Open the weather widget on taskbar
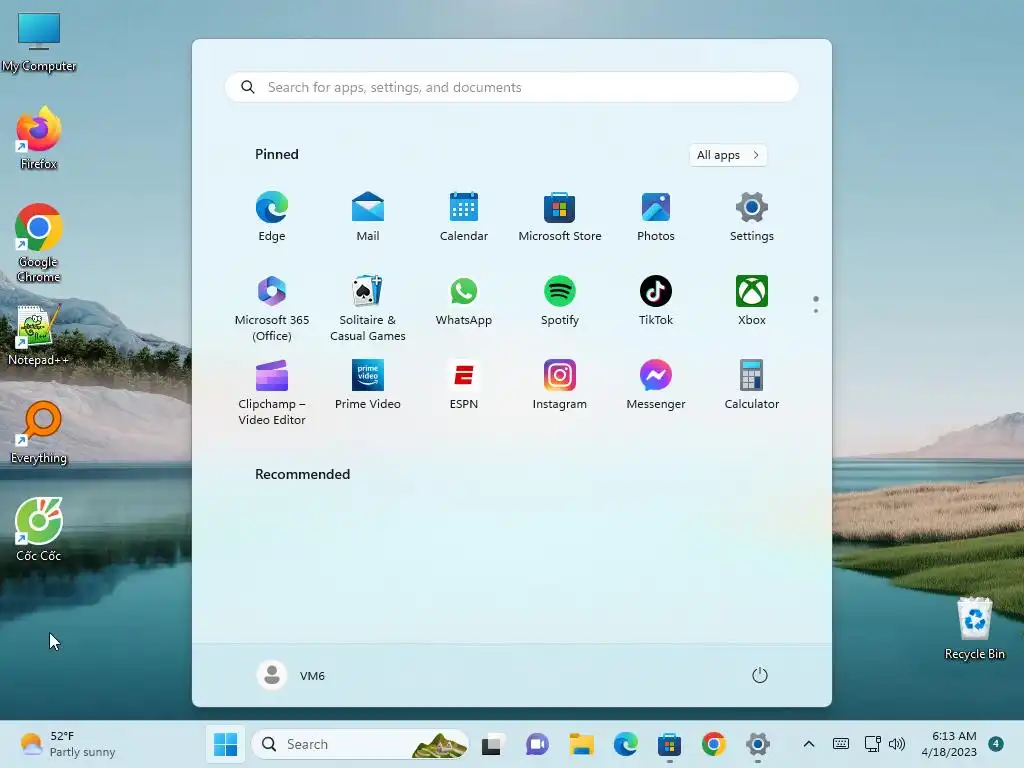Screen dimensions: 1024x768 [67, 744]
